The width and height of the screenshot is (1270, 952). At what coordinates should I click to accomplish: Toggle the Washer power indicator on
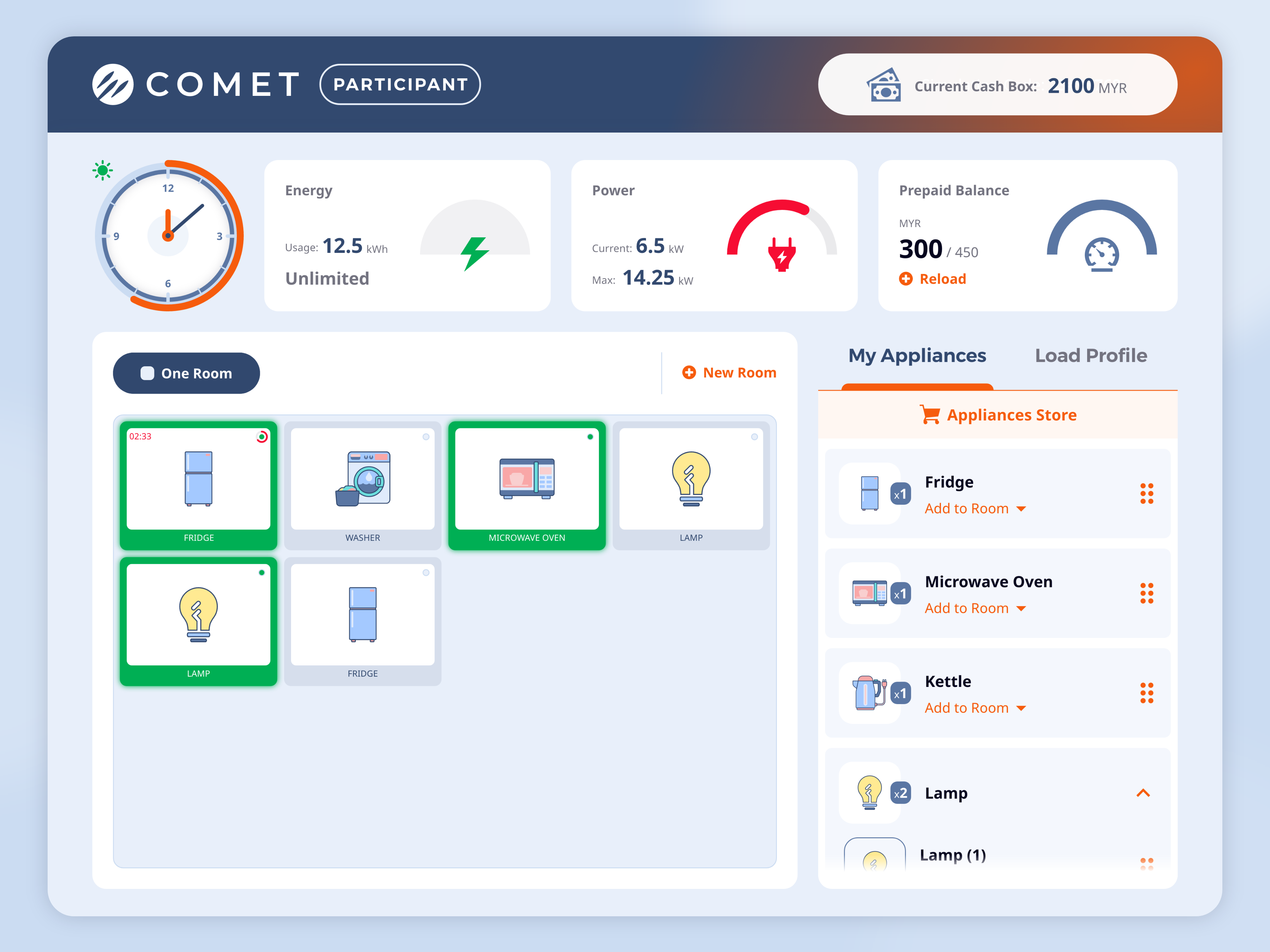[426, 437]
